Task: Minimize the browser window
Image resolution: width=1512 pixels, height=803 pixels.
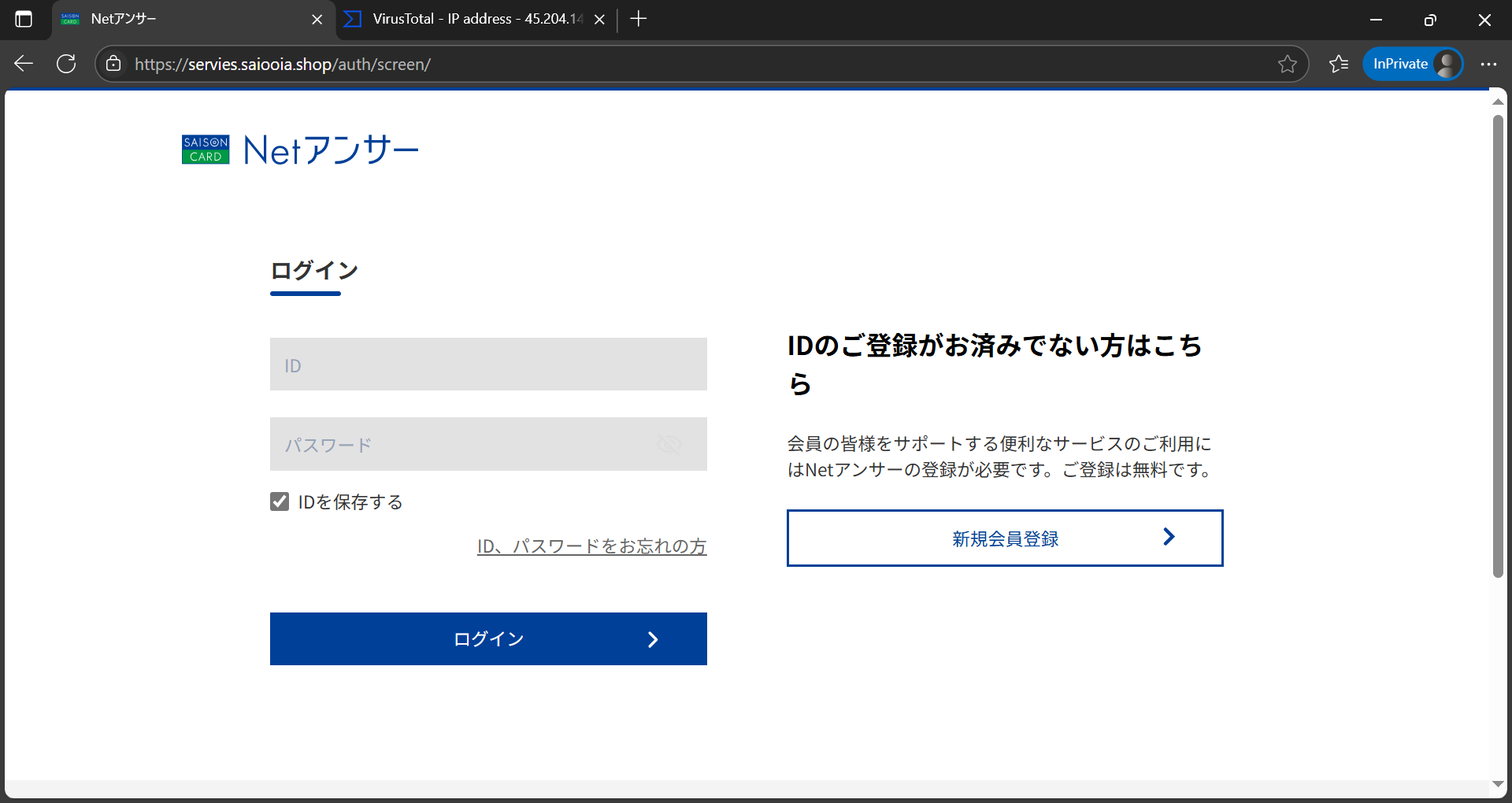Action: 1377,20
